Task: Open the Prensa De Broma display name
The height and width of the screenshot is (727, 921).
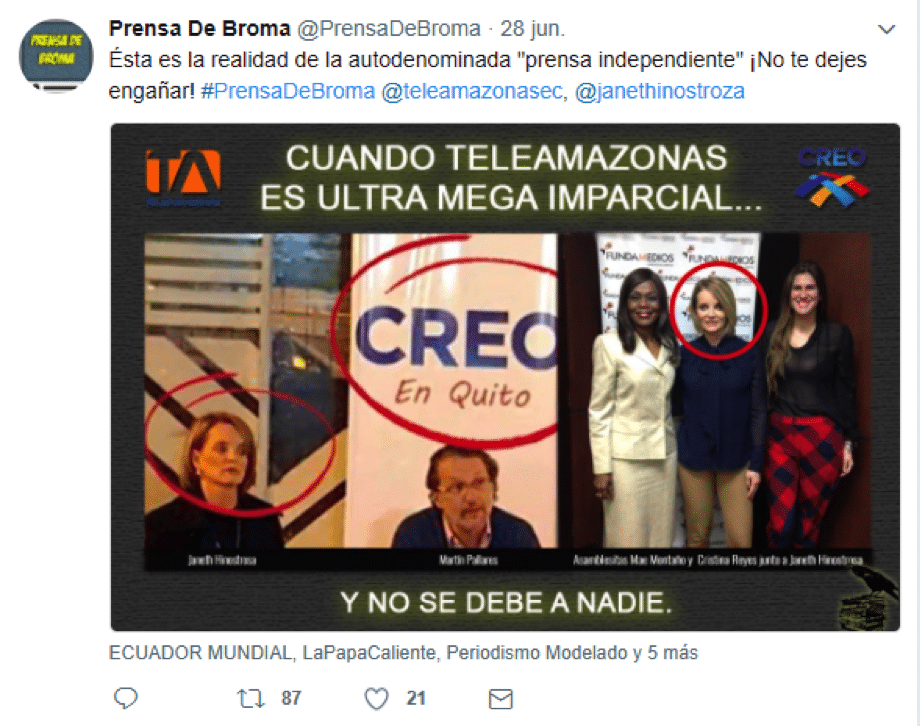Action: (200, 28)
